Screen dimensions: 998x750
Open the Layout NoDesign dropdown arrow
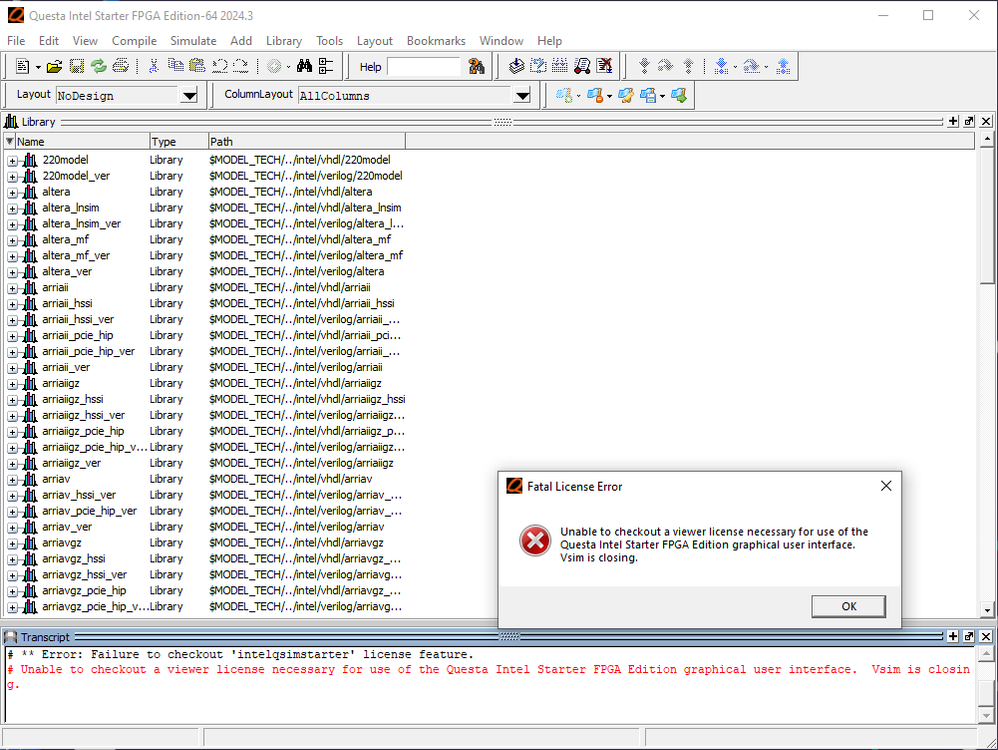pos(189,96)
